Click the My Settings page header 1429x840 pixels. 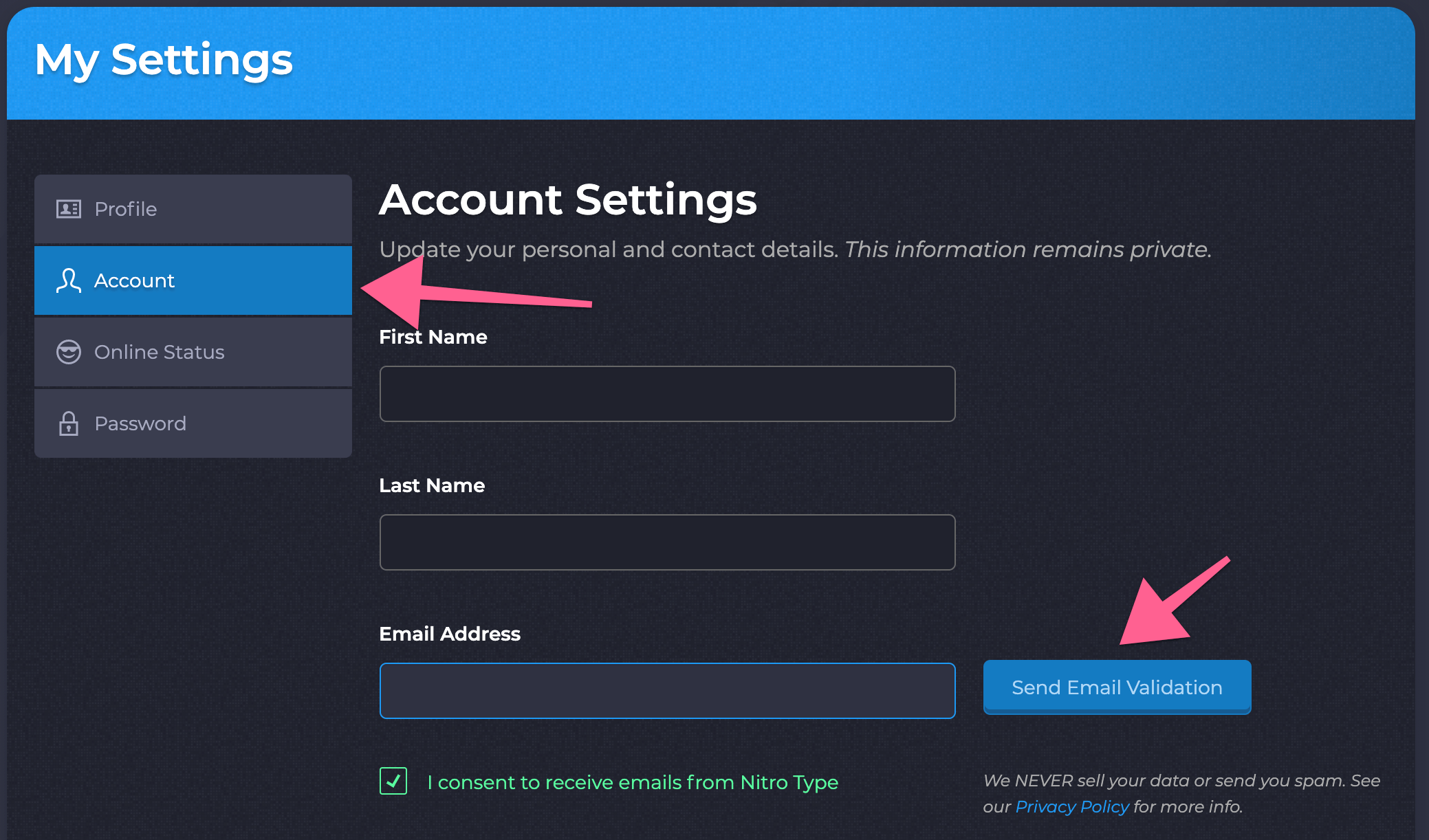pyautogui.click(x=164, y=60)
